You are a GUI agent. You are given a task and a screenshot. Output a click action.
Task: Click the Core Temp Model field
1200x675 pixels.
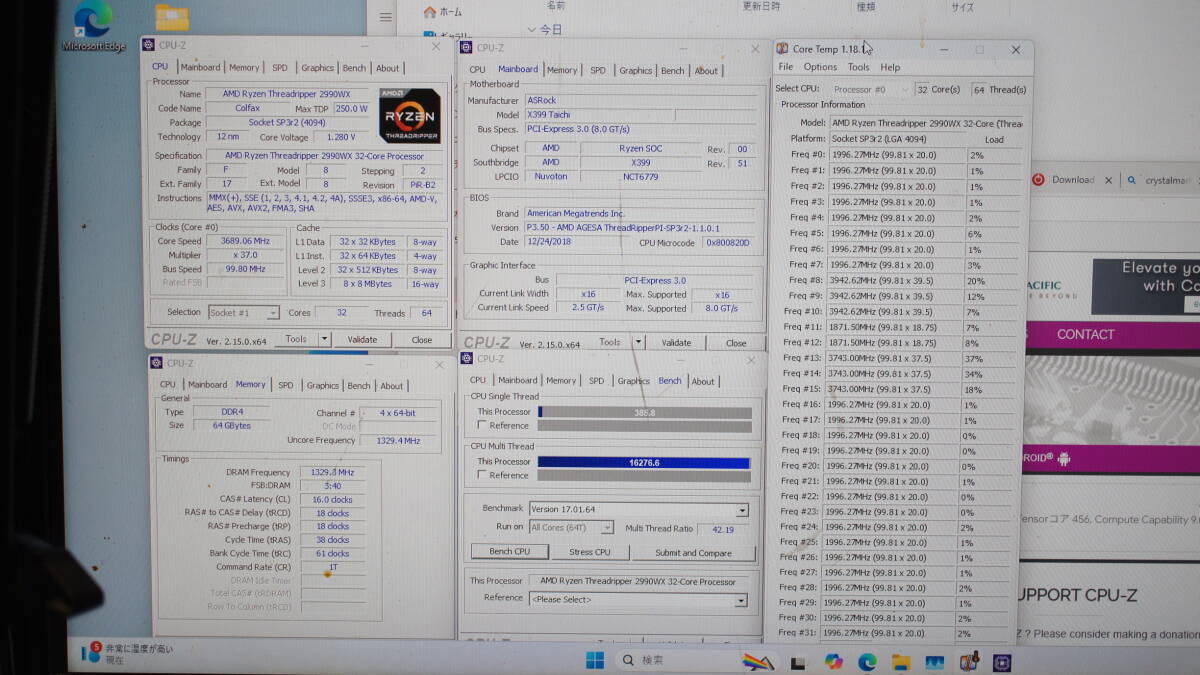[926, 123]
